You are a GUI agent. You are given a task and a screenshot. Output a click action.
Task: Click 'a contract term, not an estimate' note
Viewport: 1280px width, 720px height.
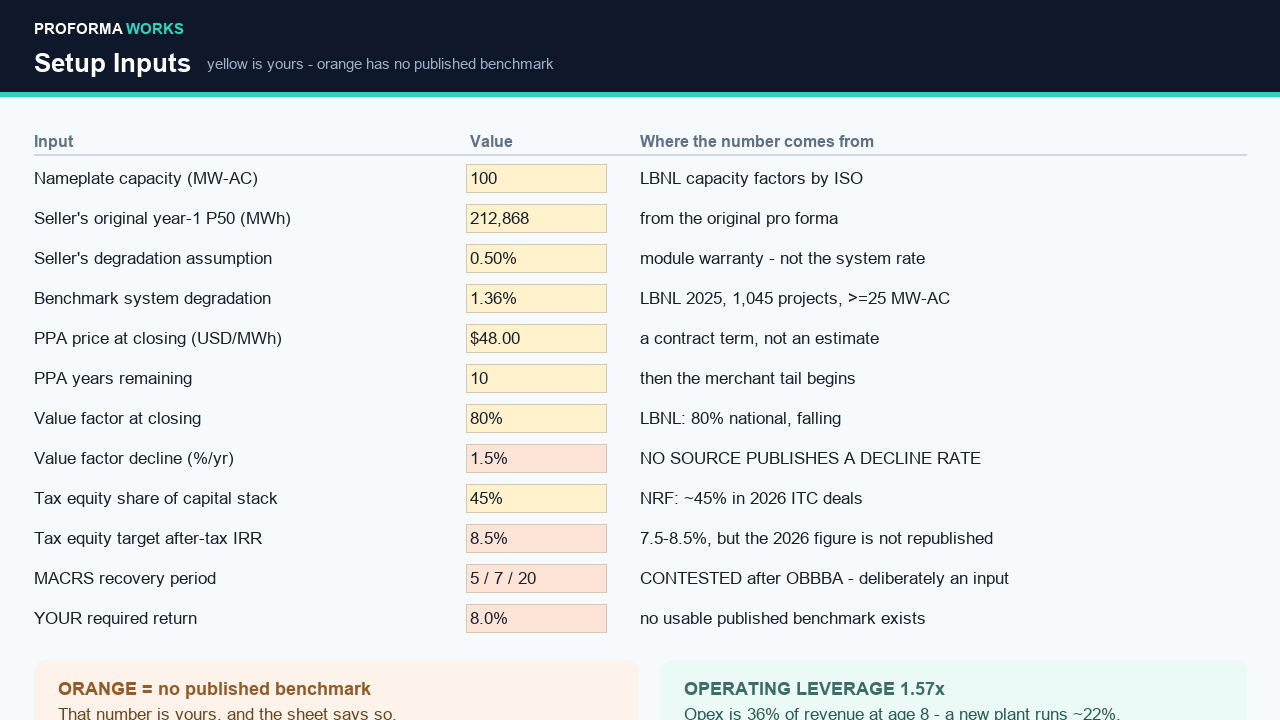coord(759,338)
